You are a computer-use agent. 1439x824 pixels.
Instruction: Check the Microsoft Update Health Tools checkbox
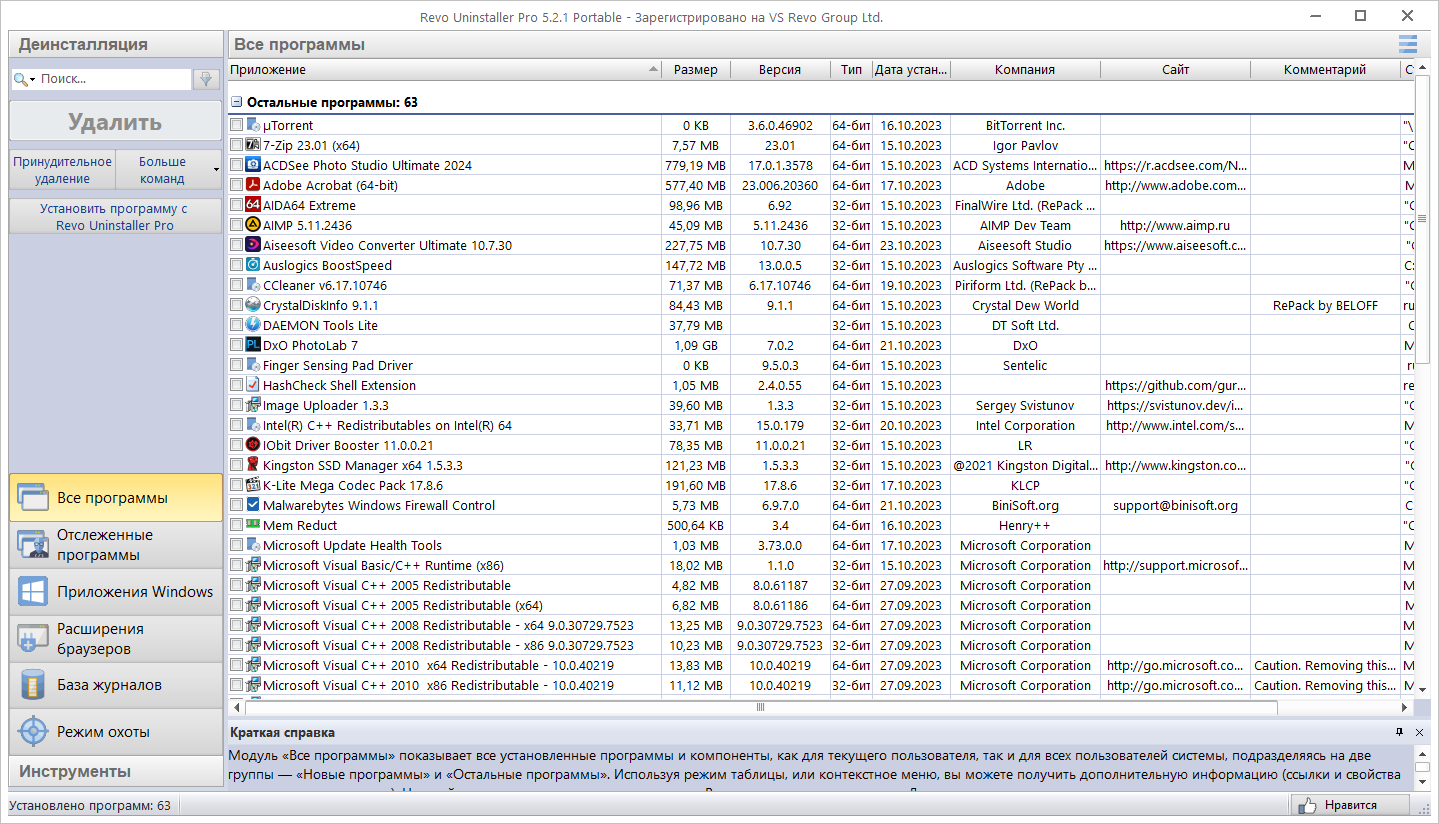point(237,546)
